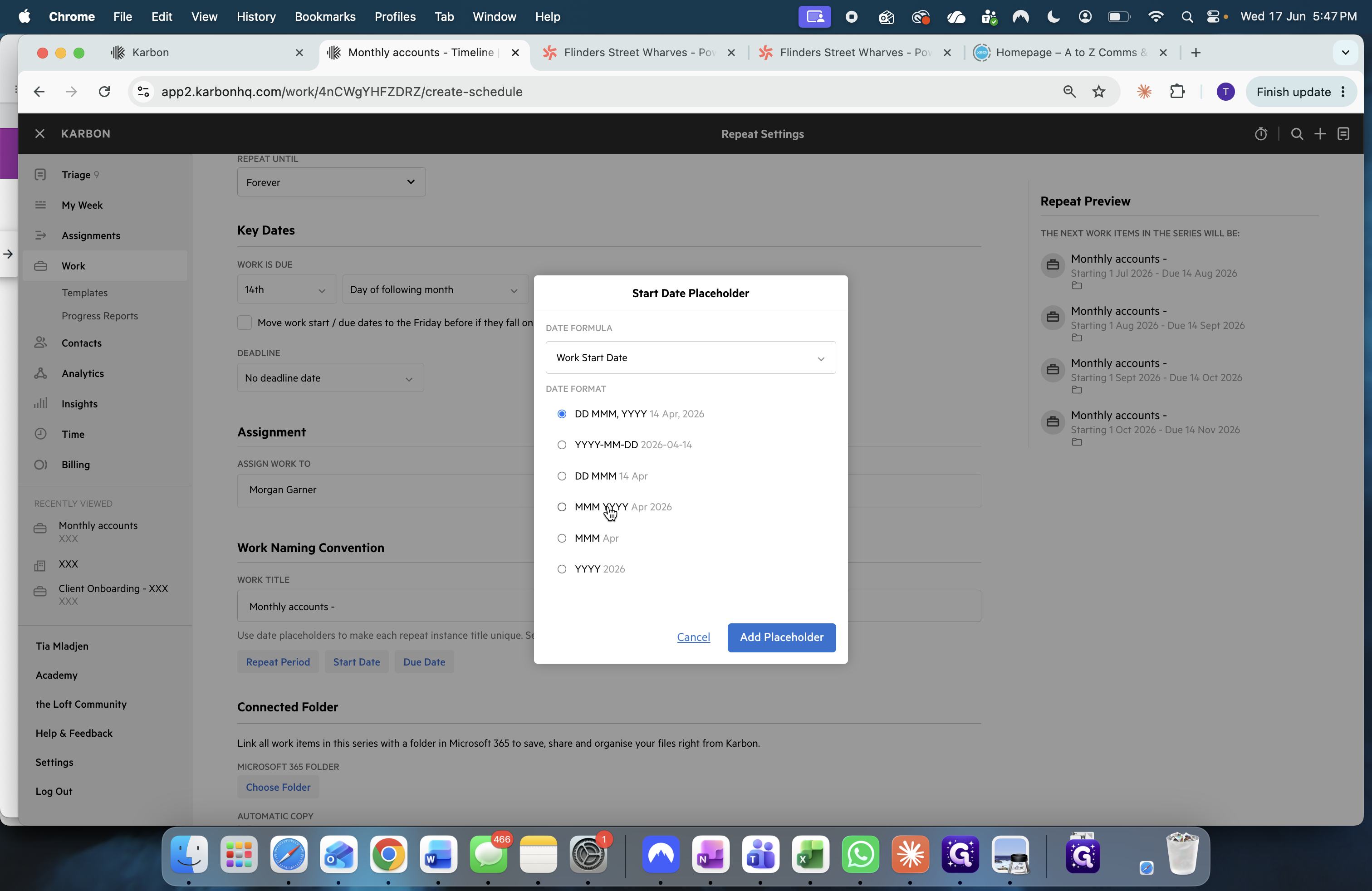
Task: Open Chrome profile avatar T
Action: 1225,92
